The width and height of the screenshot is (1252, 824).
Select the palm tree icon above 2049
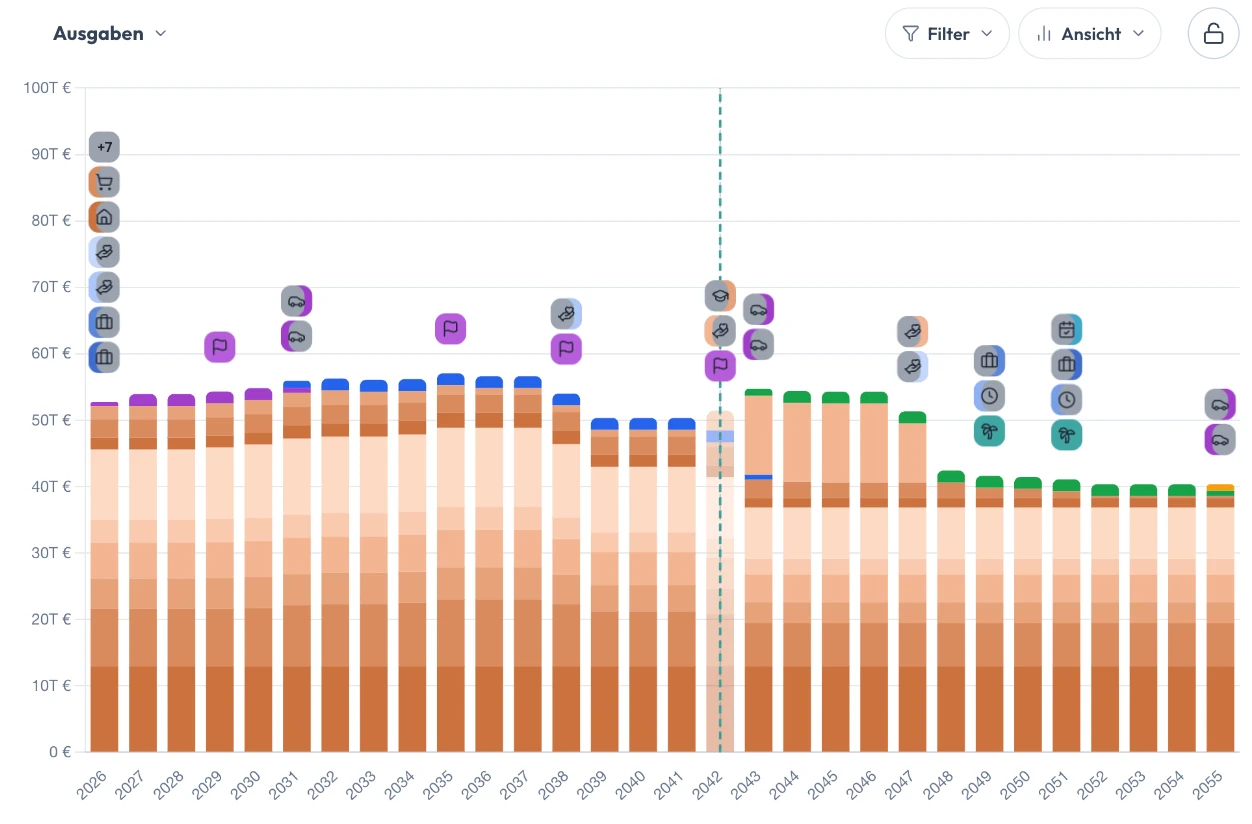[x=990, y=431]
